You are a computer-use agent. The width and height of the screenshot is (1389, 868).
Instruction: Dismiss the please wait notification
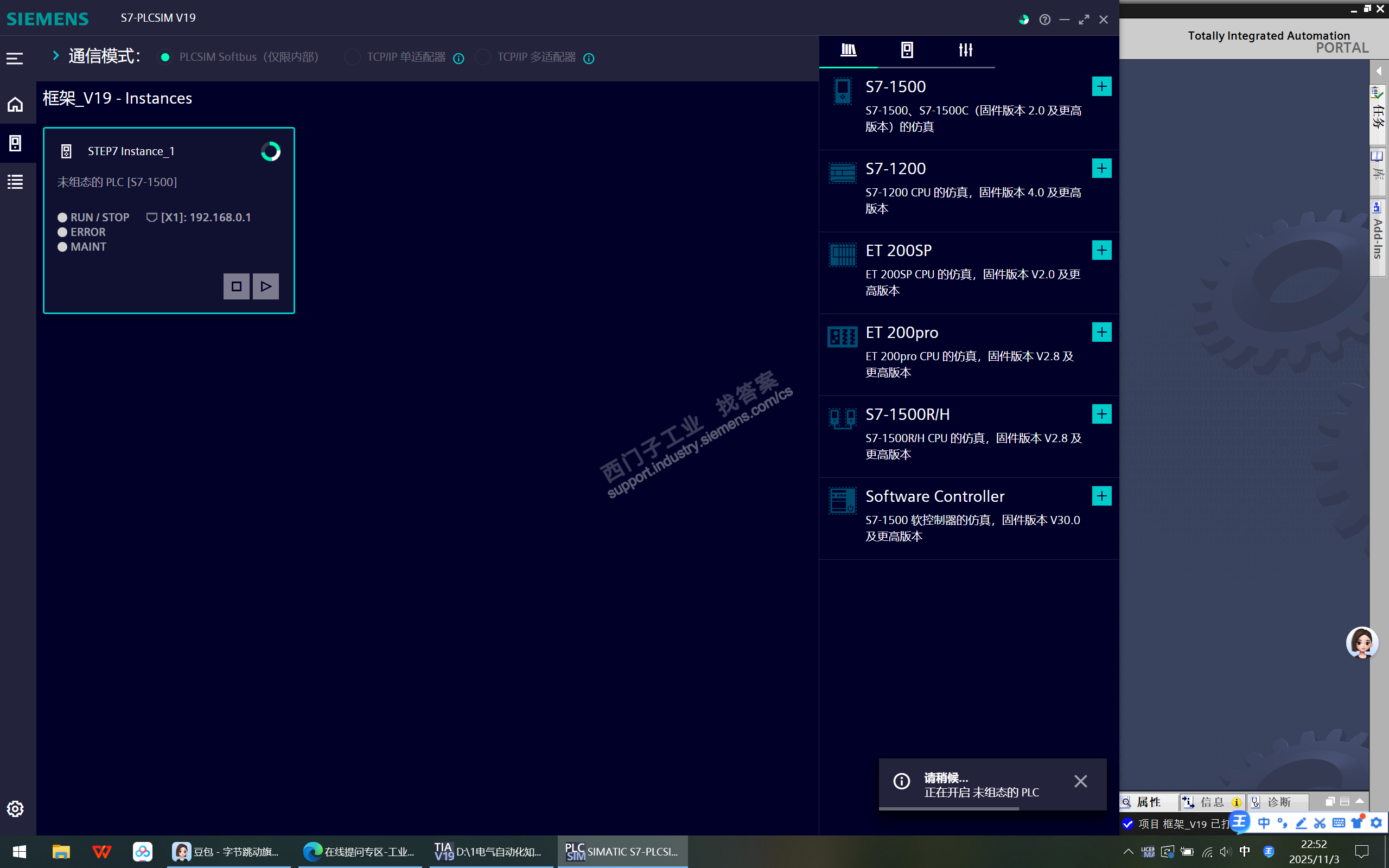[1080, 781]
